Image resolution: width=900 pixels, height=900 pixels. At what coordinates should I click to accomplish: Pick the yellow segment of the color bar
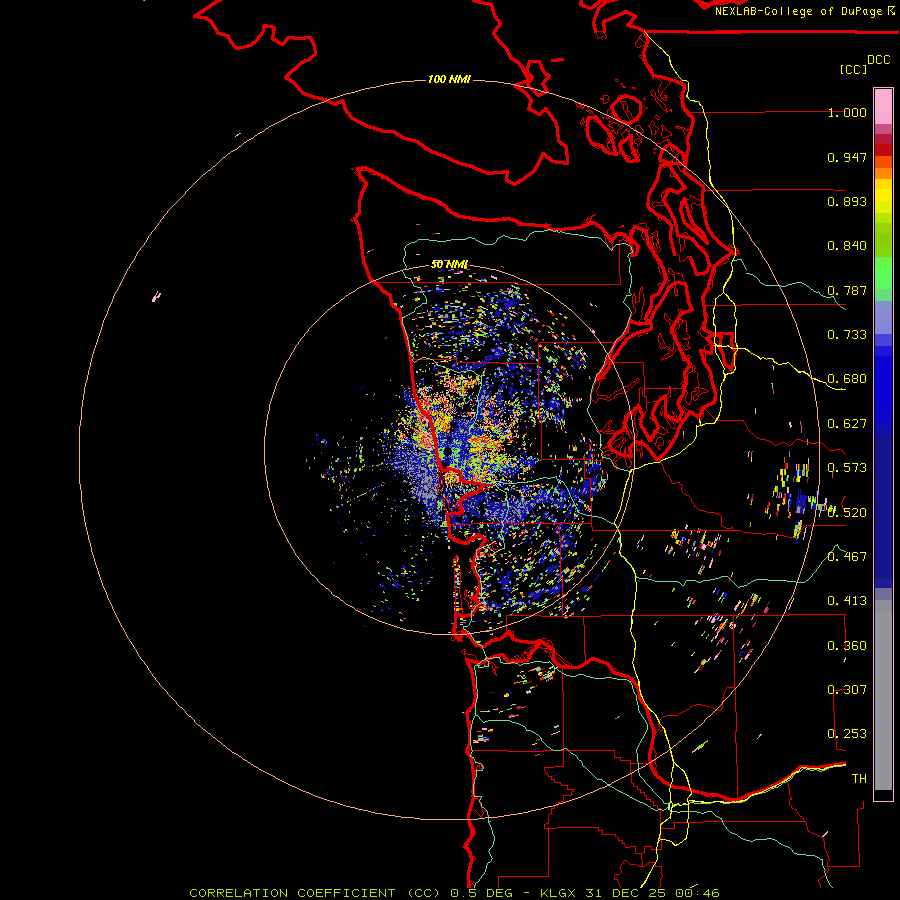pos(883,196)
